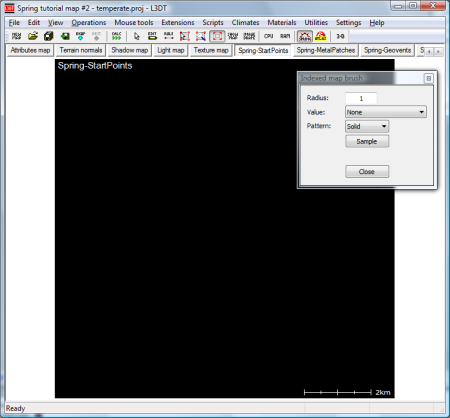Open the Utilities menu
The width and height of the screenshot is (450, 418).
[316, 23]
